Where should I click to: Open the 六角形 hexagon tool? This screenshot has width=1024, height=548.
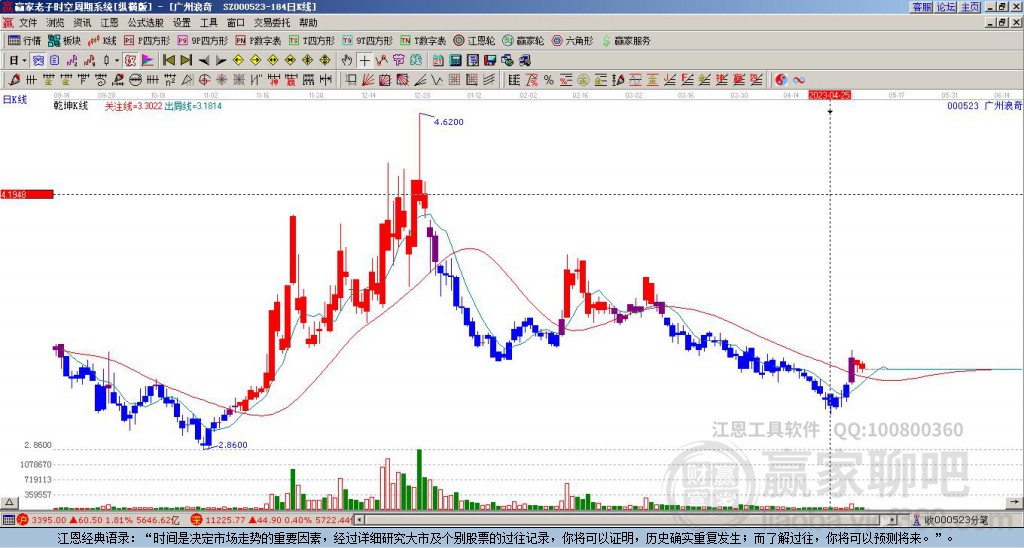[573, 40]
